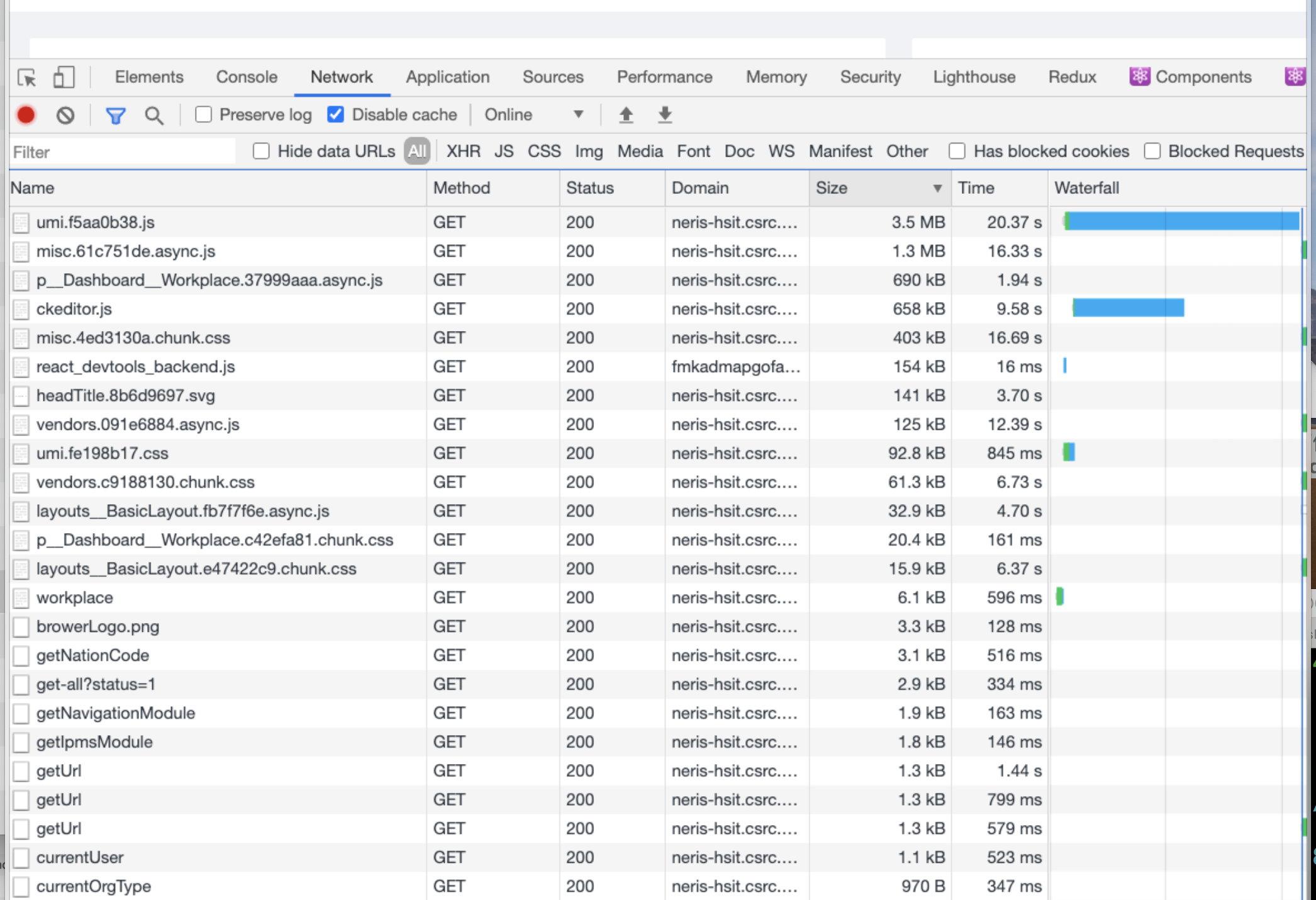The image size is (1316, 900).
Task: Toggle sort on Size column header
Action: (x=879, y=188)
